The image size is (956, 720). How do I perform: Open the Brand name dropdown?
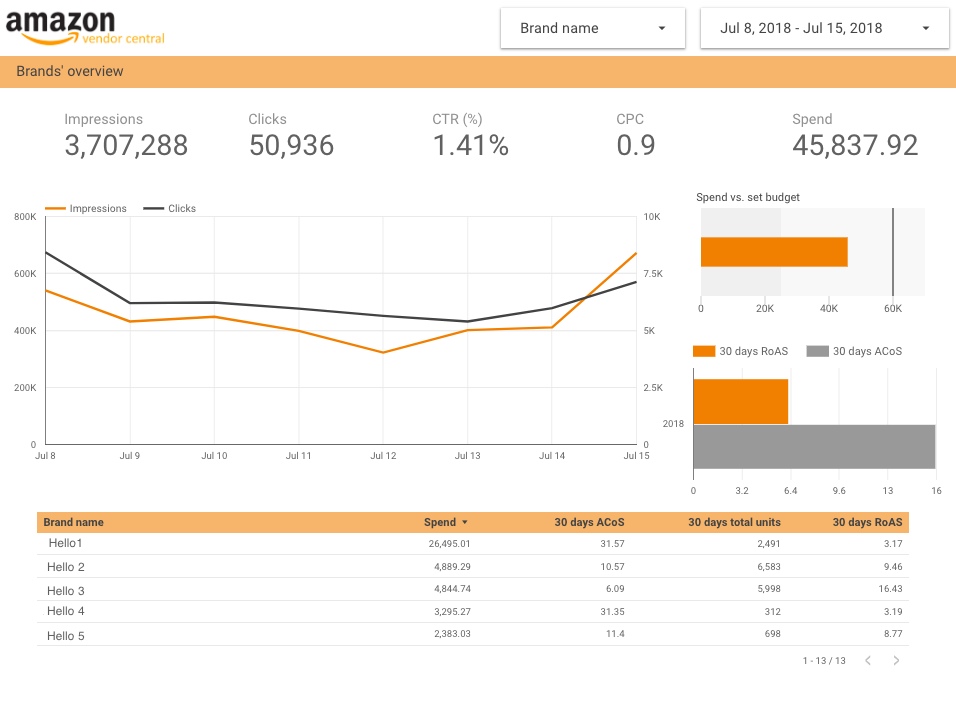pos(593,28)
